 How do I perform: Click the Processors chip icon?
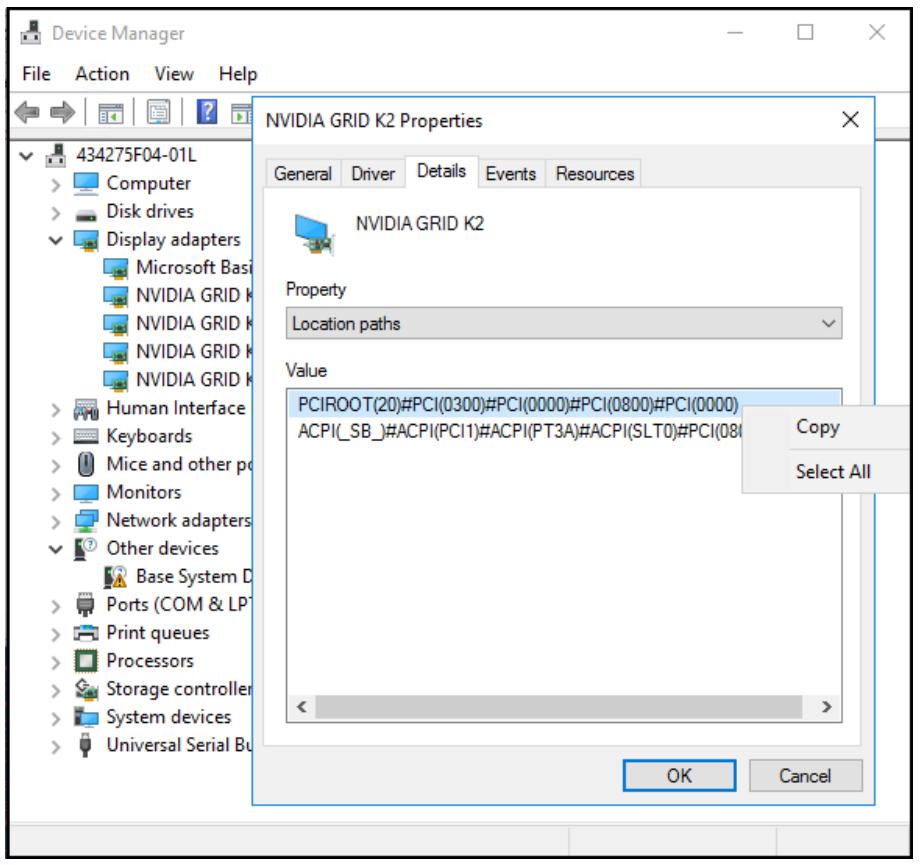pos(86,661)
